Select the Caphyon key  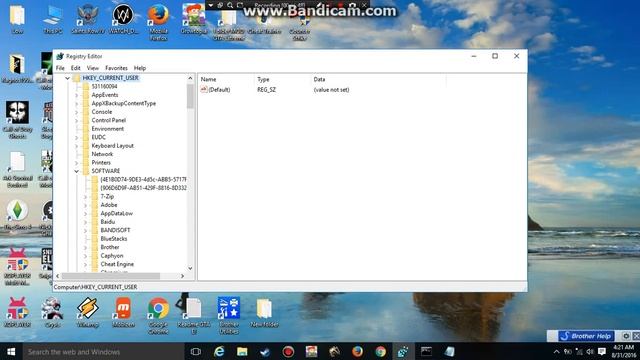tap(112, 256)
